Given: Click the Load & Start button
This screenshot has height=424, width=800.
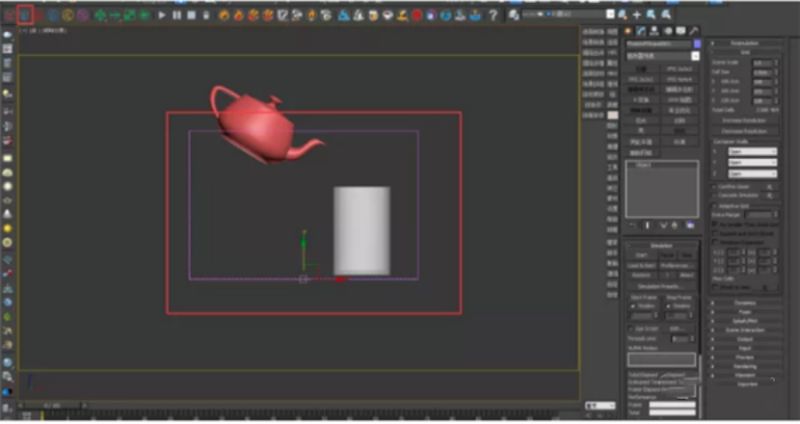Looking at the screenshot, I should click(641, 266).
